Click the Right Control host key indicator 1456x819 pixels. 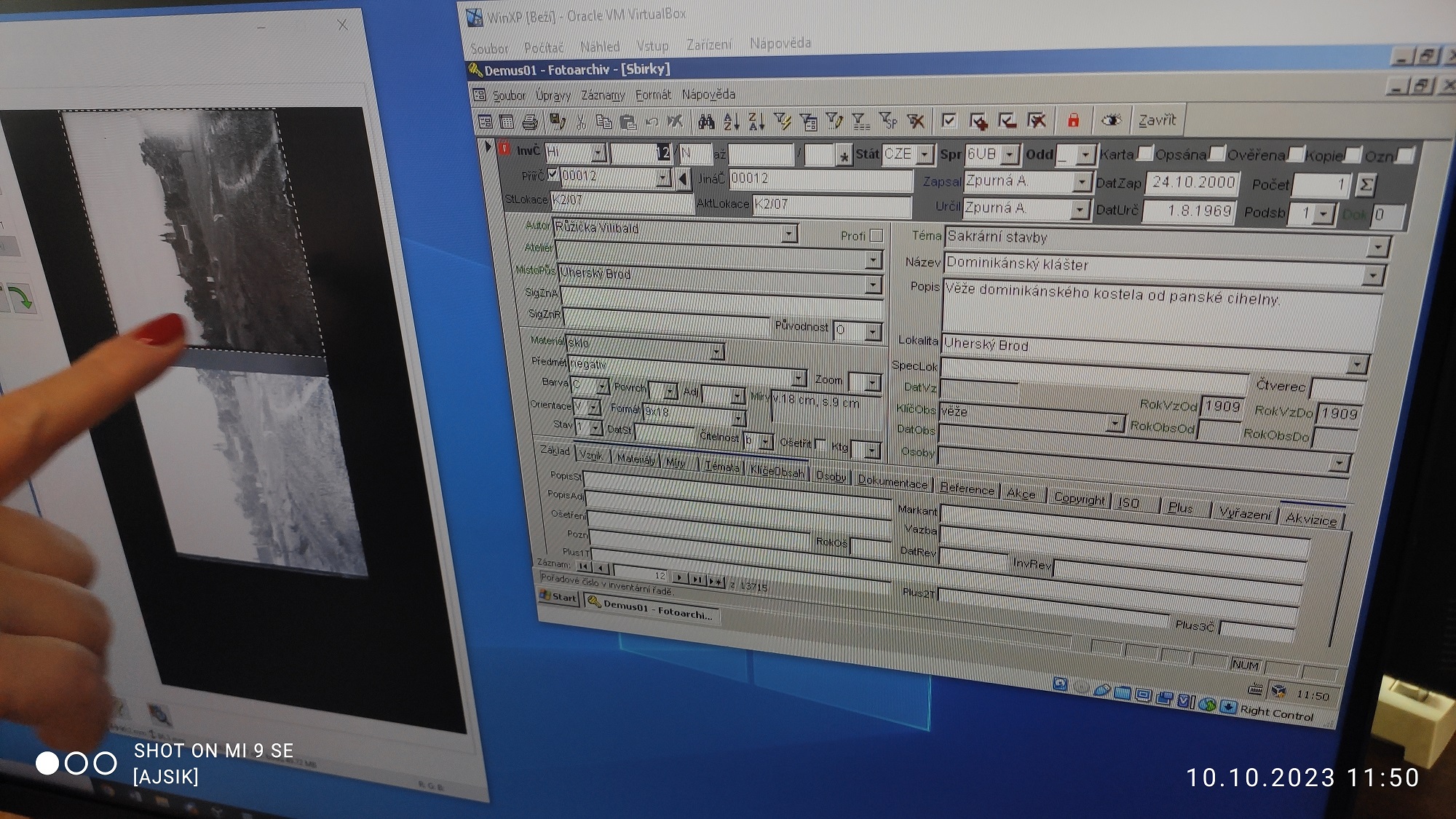click(1277, 713)
